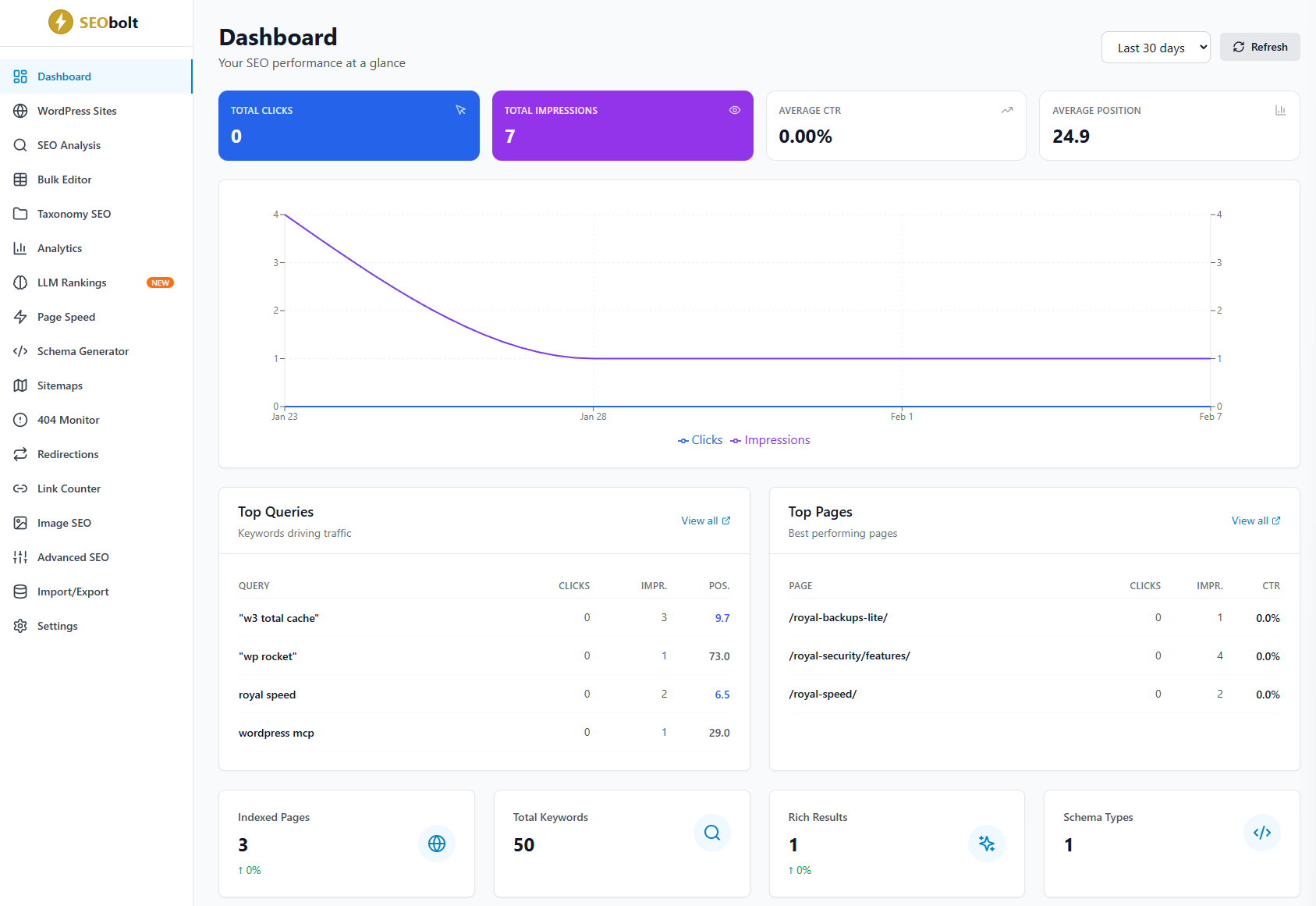Open the 404 Monitor

67,420
